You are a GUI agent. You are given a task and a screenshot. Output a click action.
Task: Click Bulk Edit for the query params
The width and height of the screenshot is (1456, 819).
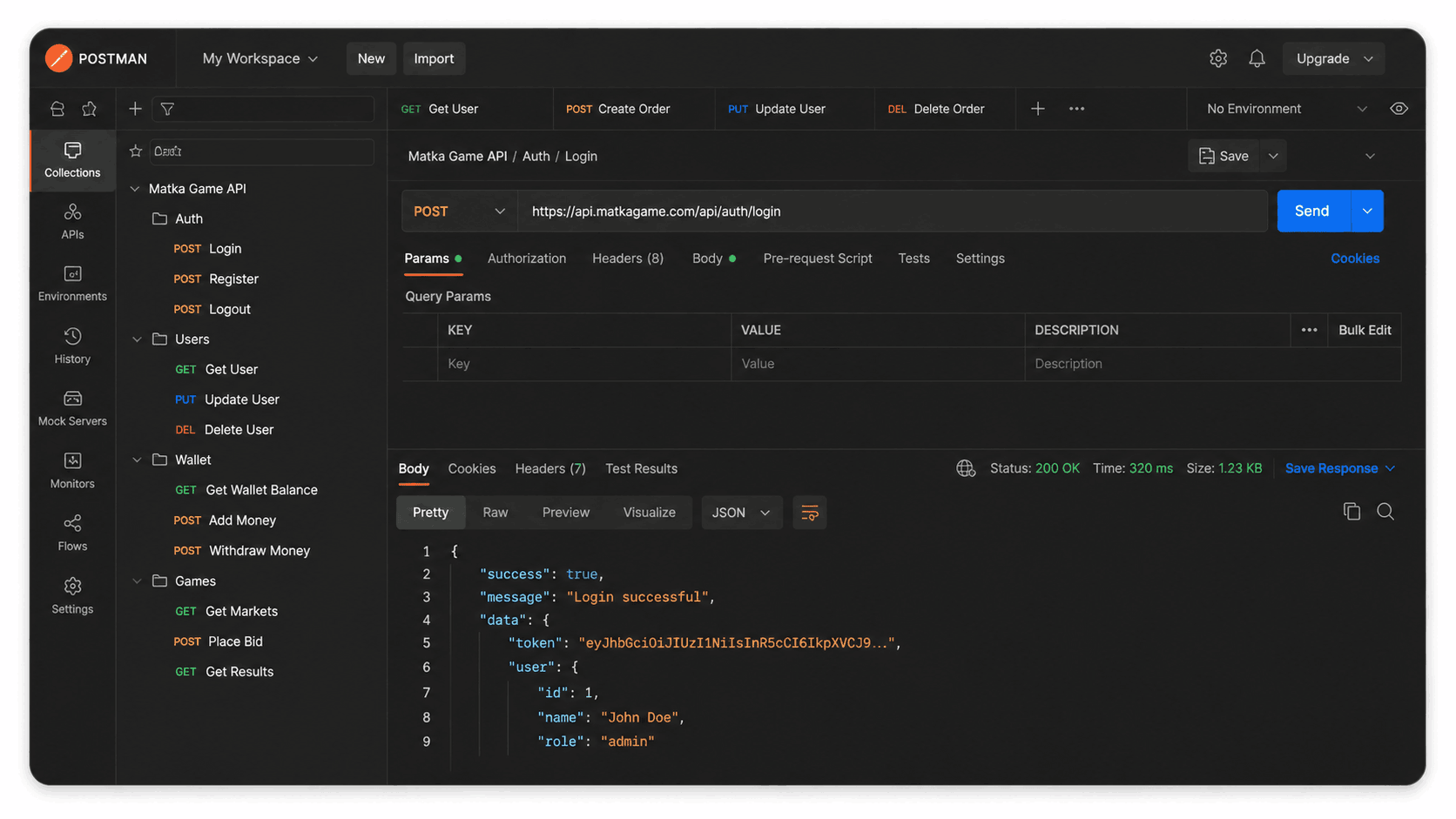1365,330
